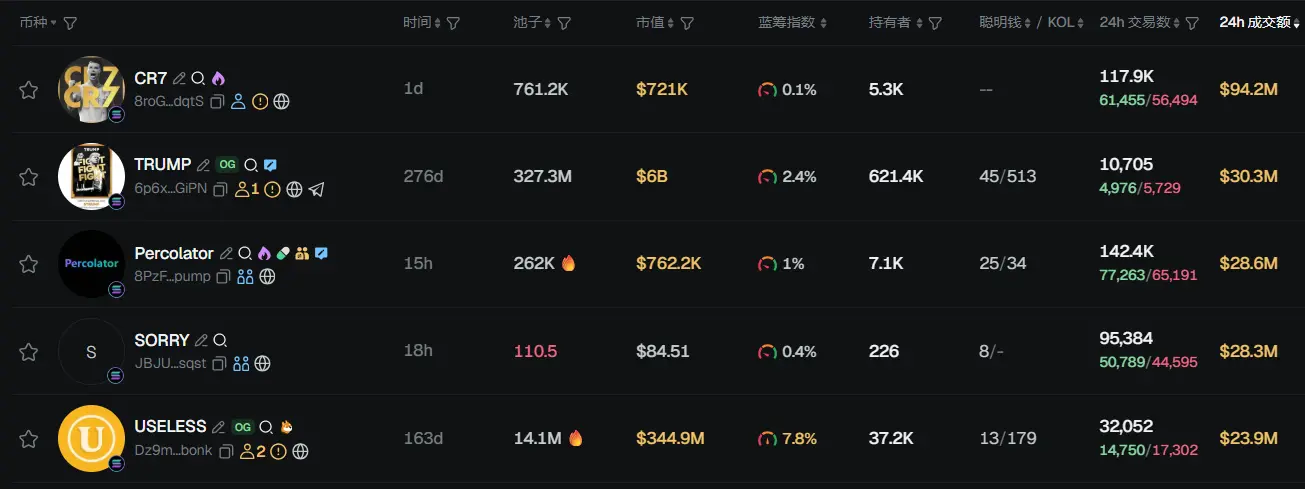Click the CR7 warning alert icon
The width and height of the screenshot is (1305, 489).
click(260, 101)
